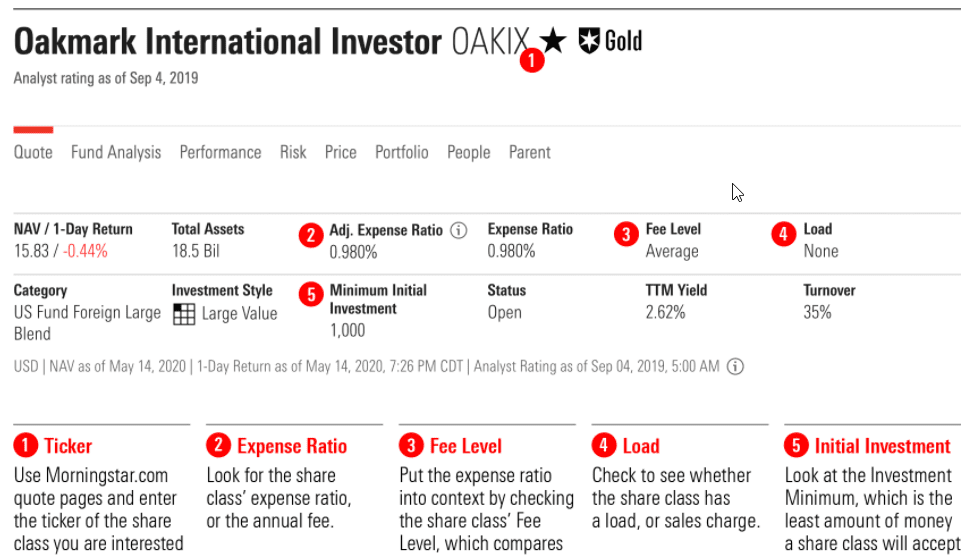
Task: Click the Large Value style box grid icon
Action: (184, 314)
